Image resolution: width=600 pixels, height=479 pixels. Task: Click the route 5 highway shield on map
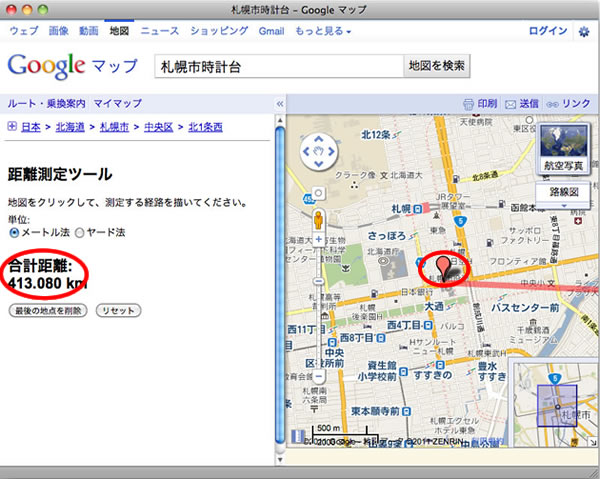(x=460, y=221)
